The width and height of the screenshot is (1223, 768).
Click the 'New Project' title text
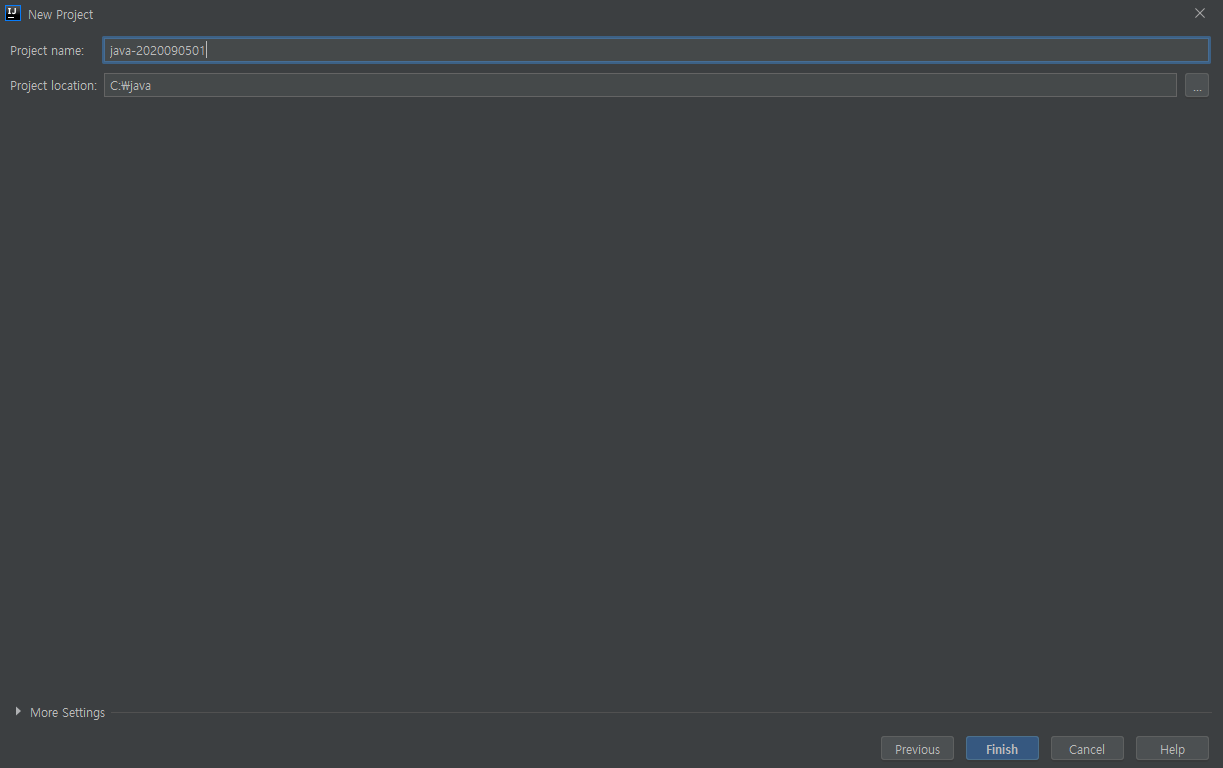(x=61, y=15)
